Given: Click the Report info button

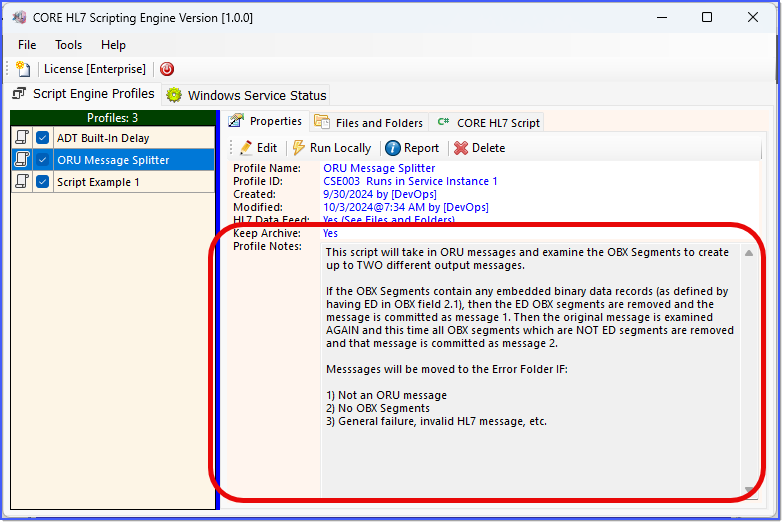Looking at the screenshot, I should (x=412, y=148).
